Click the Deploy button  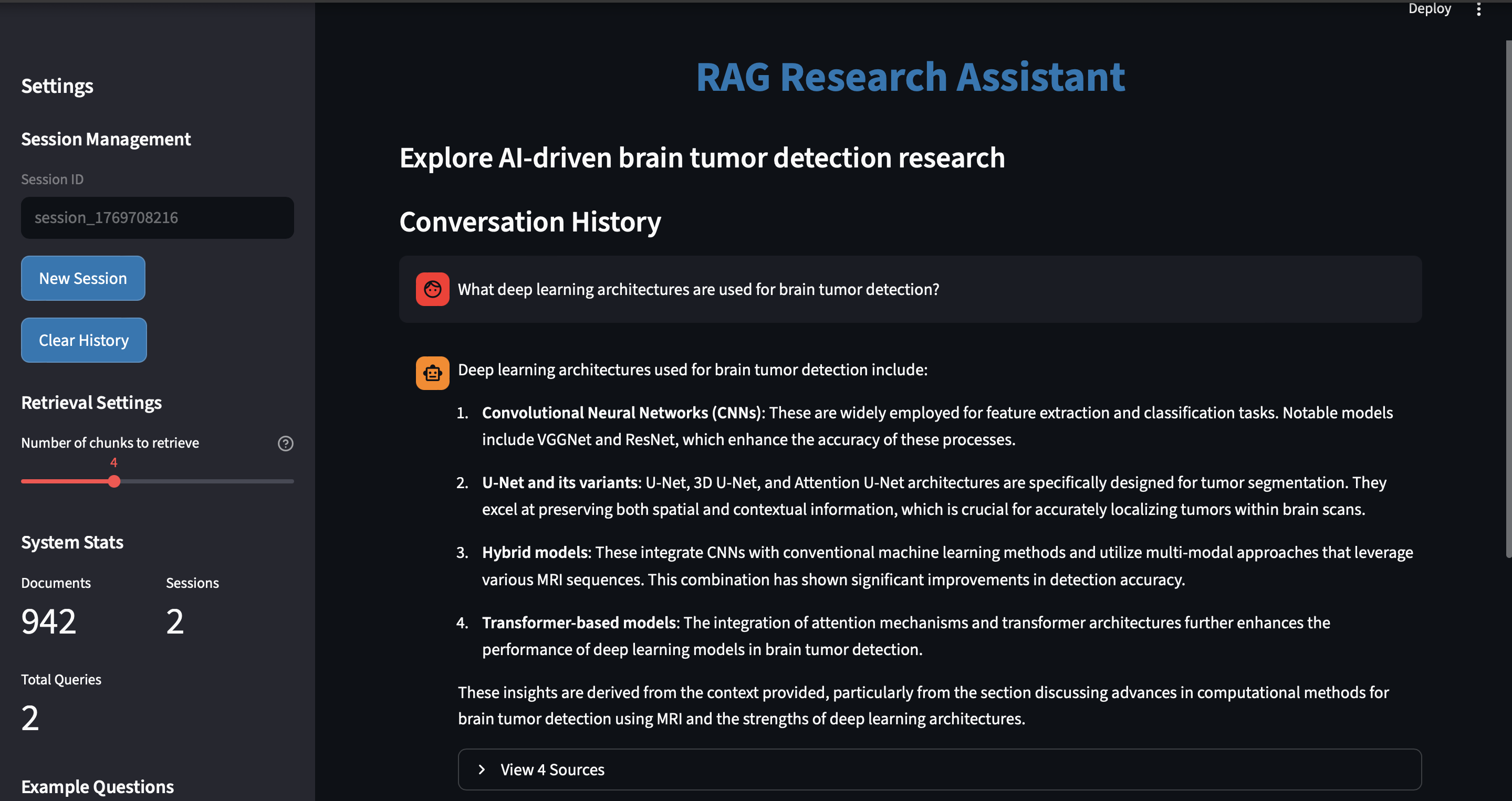pos(1429,9)
